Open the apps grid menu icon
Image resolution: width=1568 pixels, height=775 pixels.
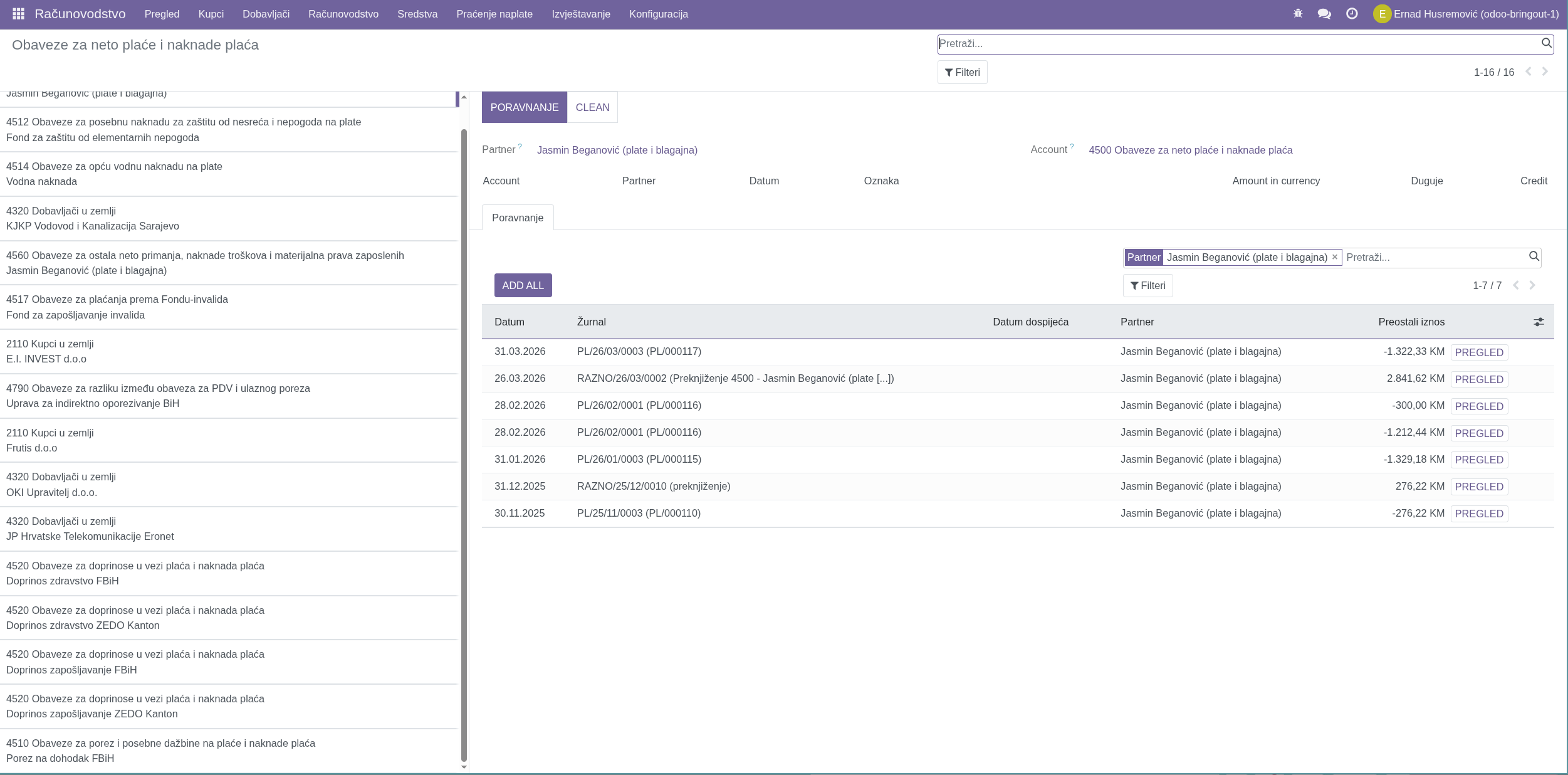click(18, 14)
